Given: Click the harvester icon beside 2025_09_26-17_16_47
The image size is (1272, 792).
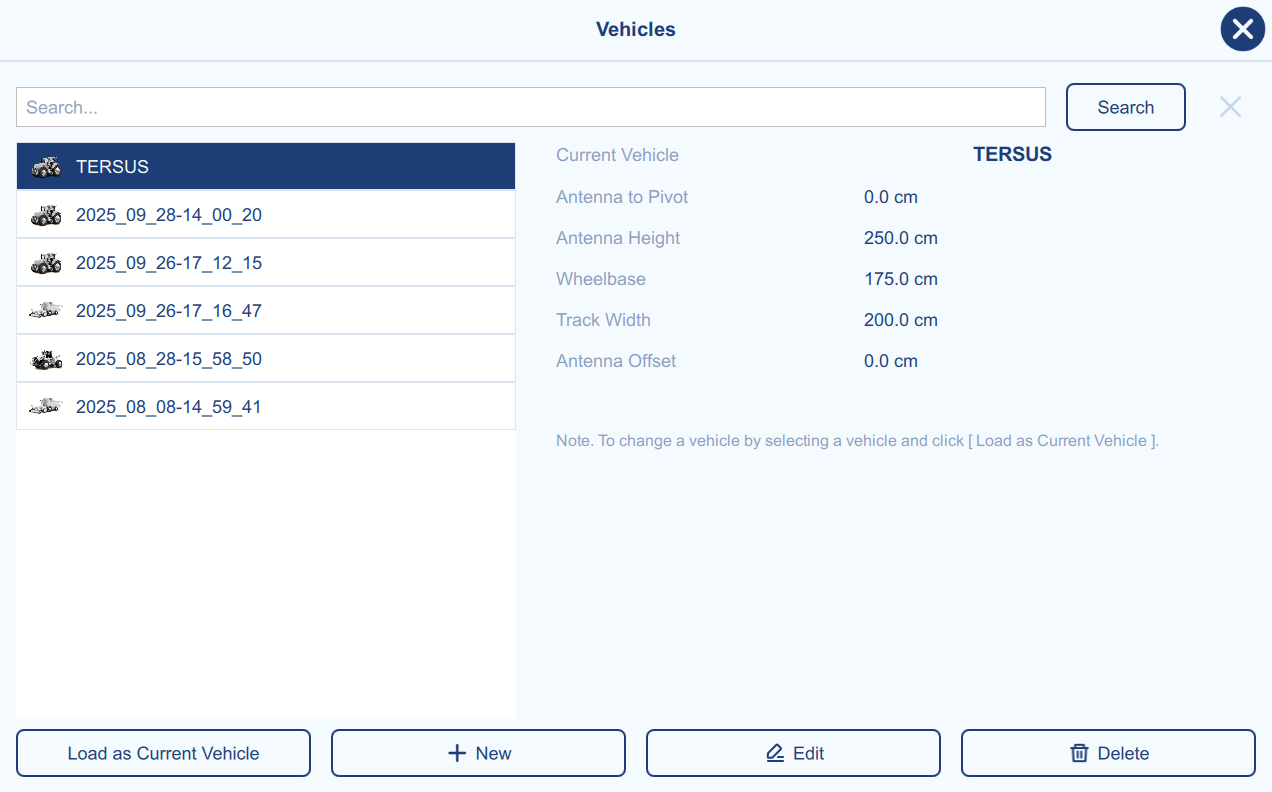Looking at the screenshot, I should [x=46, y=311].
